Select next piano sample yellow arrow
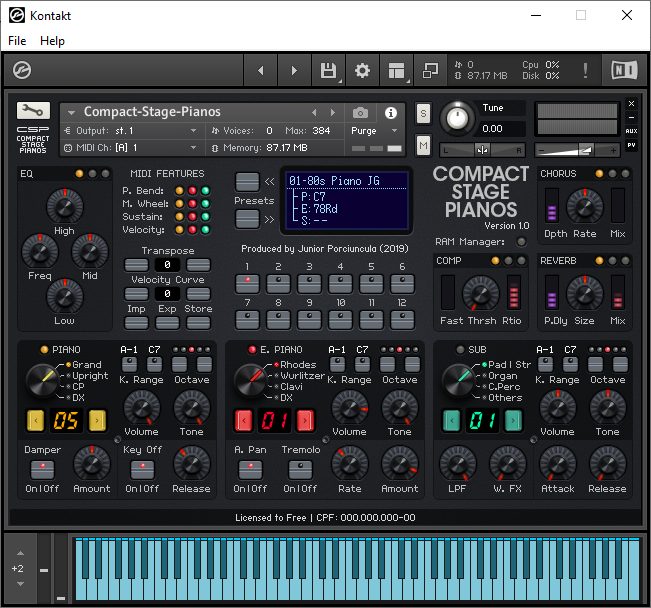This screenshot has width=651, height=608. point(97,420)
